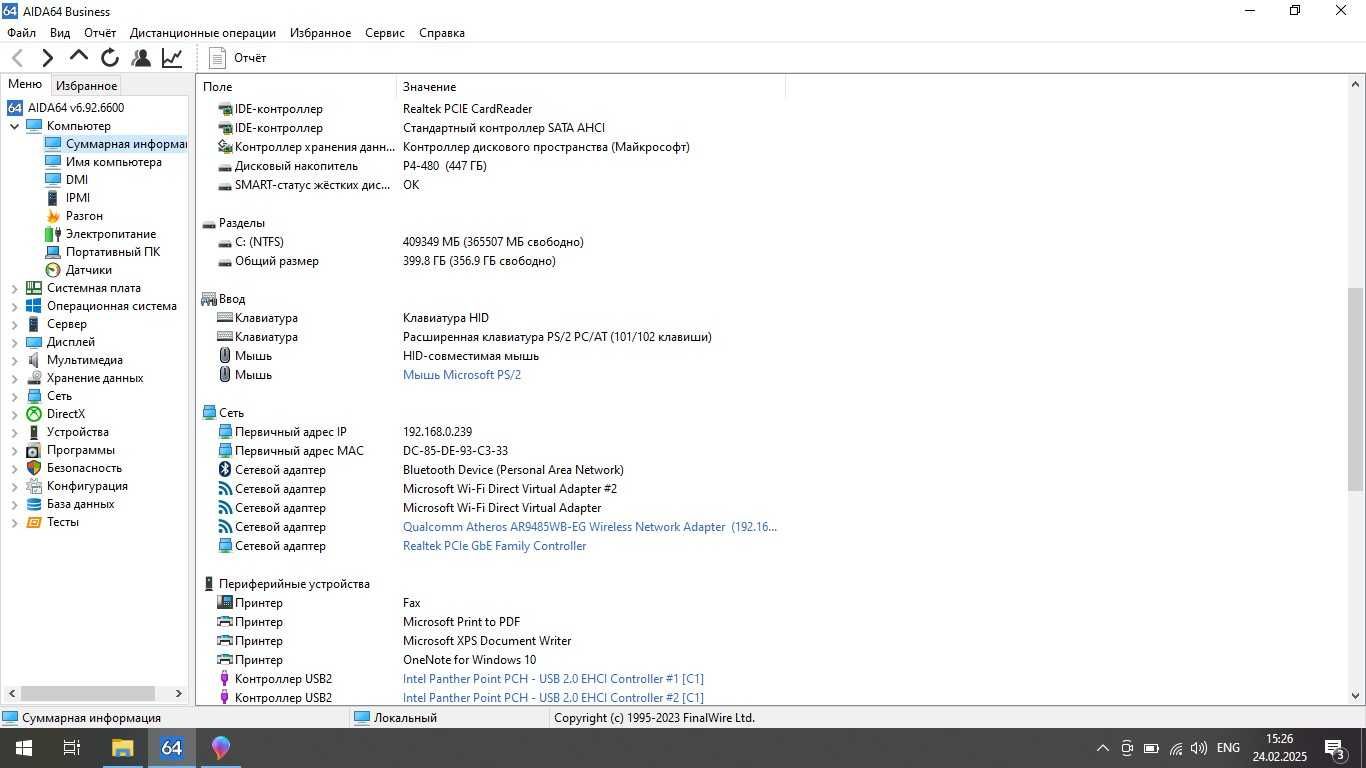Switch to the Меню tab
Image resolution: width=1366 pixels, height=768 pixels.
pyautogui.click(x=25, y=84)
